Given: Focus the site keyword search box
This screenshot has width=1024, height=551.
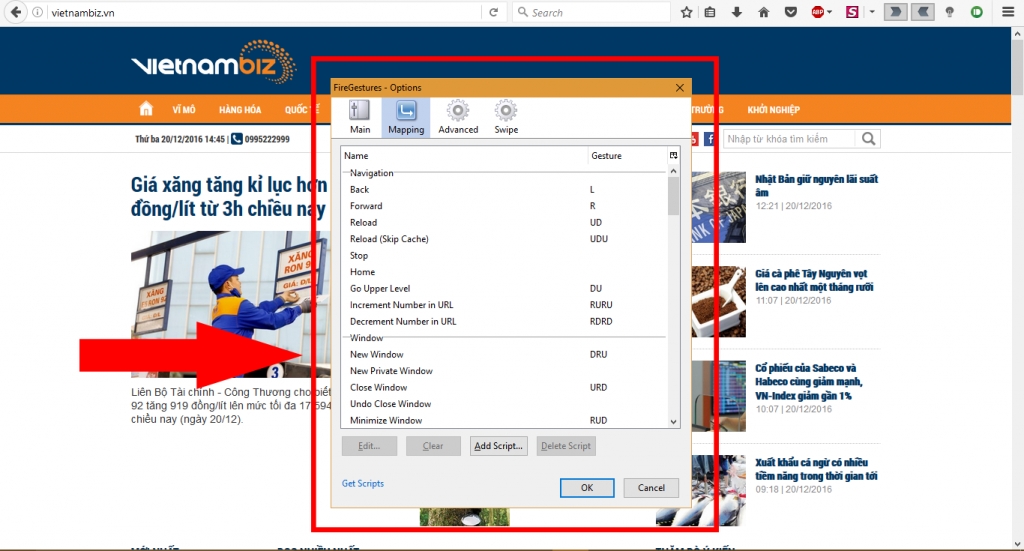Looking at the screenshot, I should point(789,139).
